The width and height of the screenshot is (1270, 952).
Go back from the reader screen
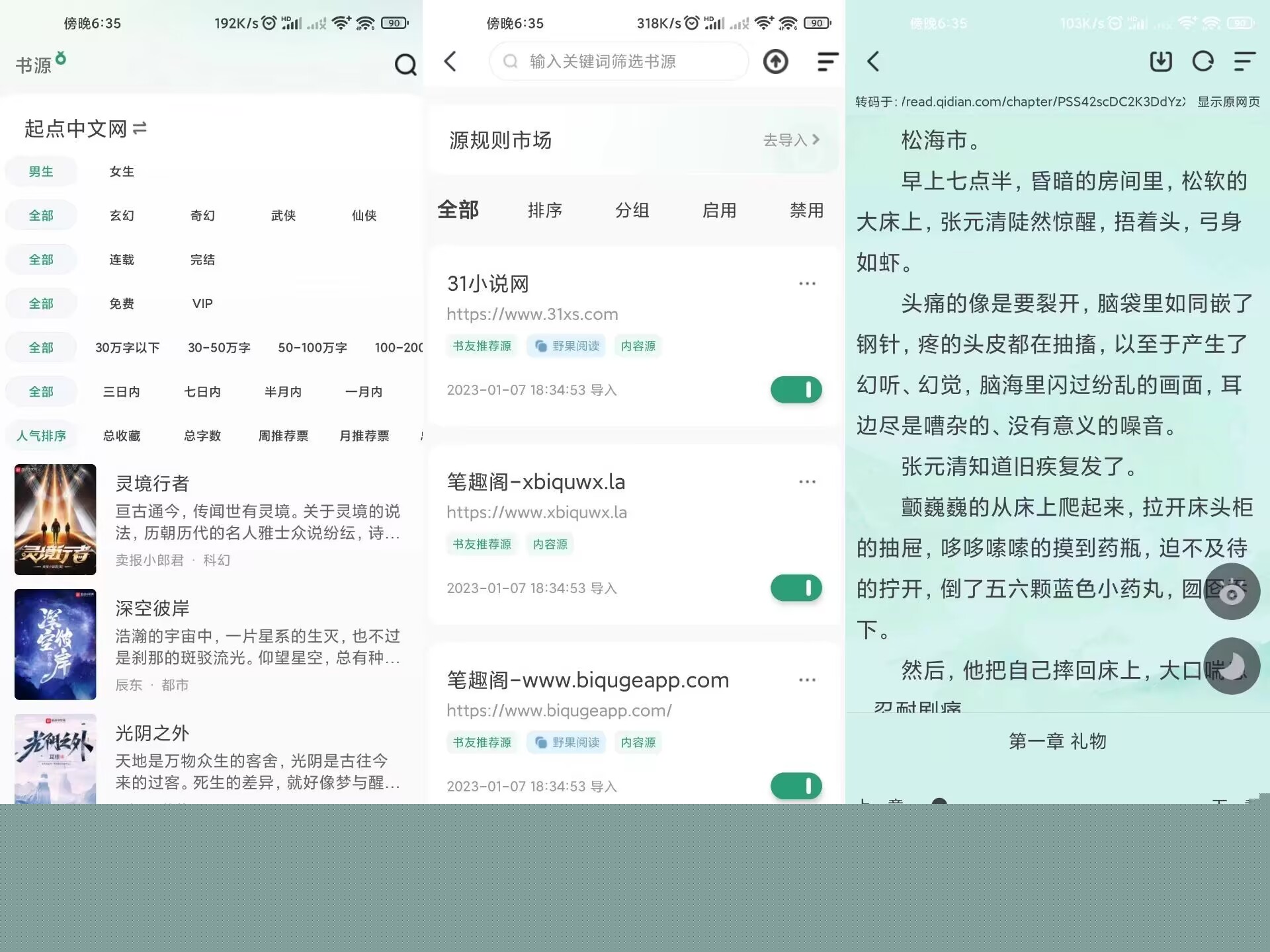coord(873,61)
